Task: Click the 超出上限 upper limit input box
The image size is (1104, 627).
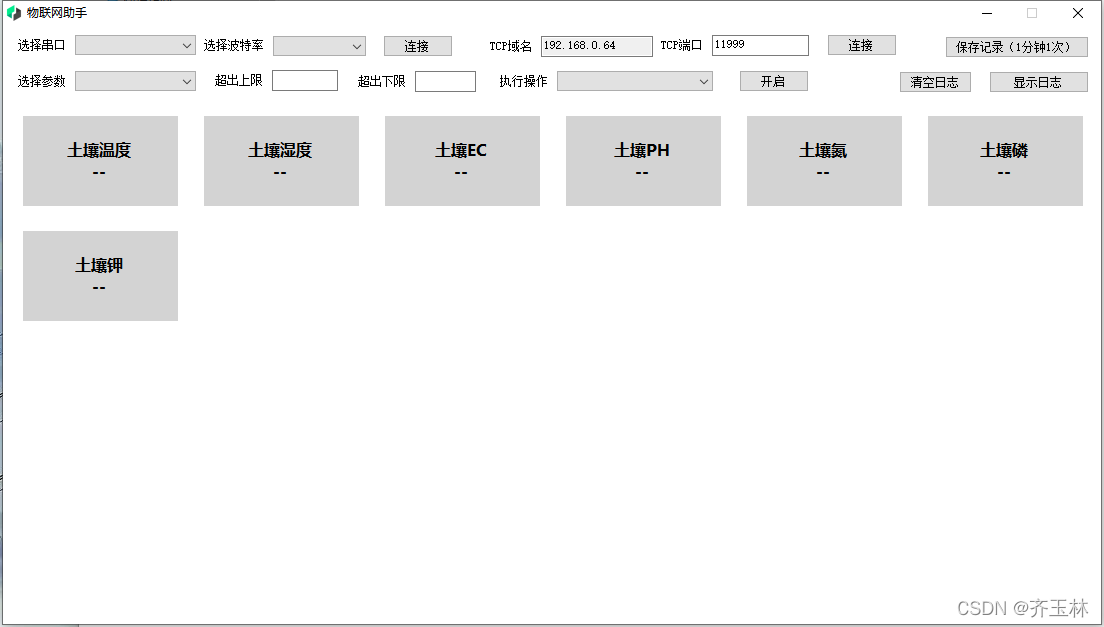Action: [x=304, y=80]
